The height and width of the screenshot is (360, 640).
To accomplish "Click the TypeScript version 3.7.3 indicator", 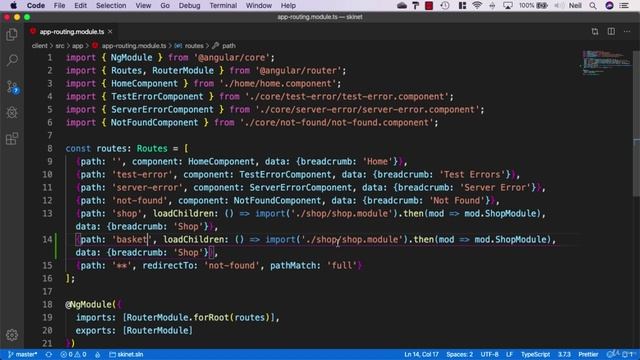I will coord(564,354).
